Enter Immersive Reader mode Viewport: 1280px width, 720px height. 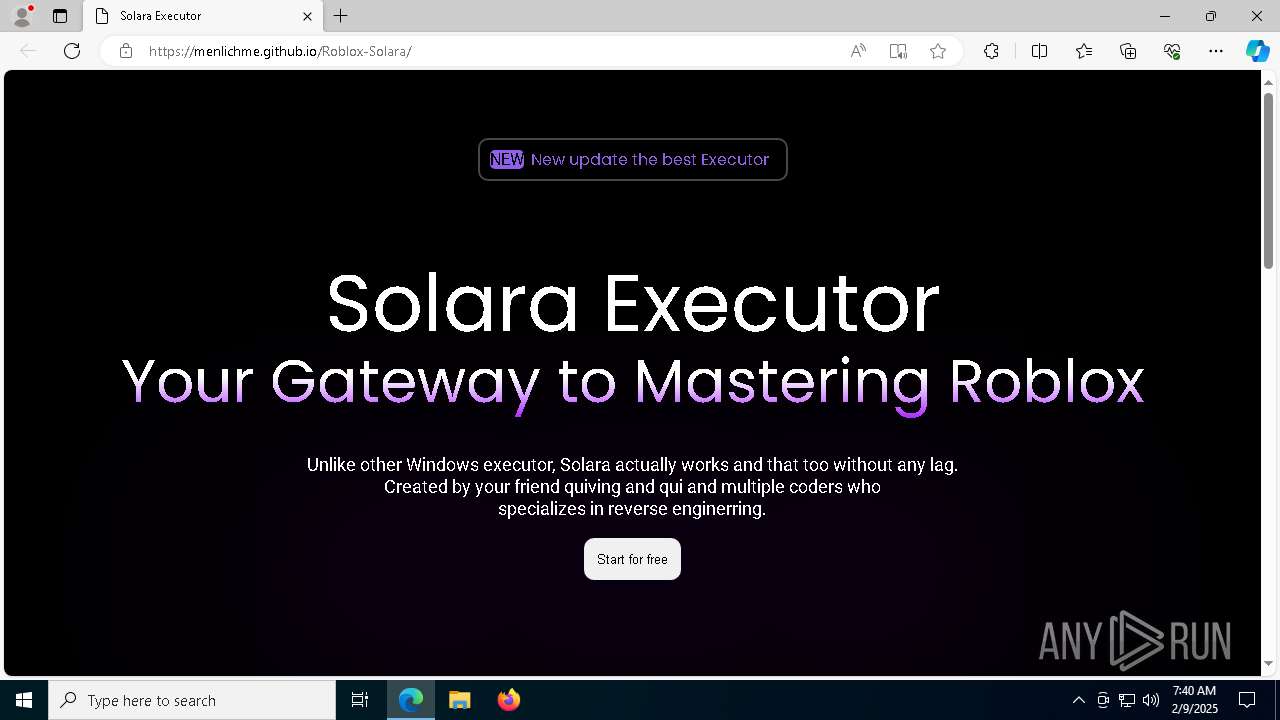tap(898, 51)
